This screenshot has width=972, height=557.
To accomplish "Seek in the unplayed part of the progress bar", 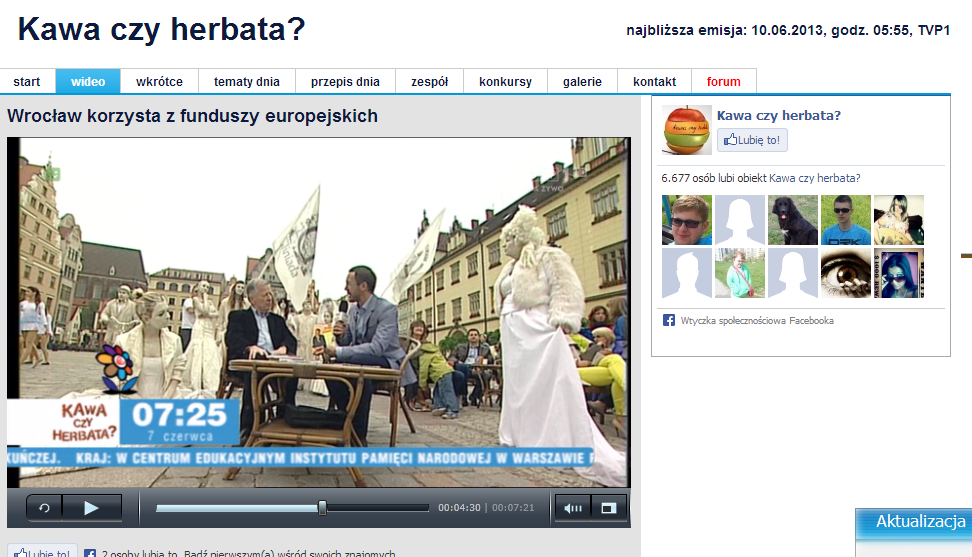I will [x=378, y=508].
